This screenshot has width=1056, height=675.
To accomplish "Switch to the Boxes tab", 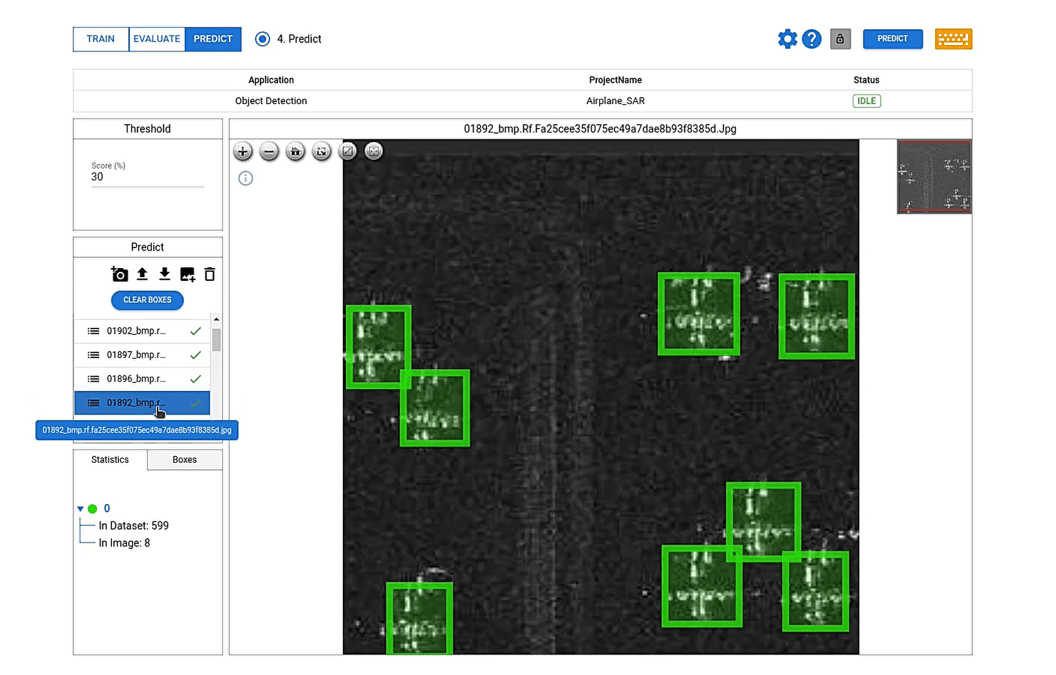I will point(184,459).
